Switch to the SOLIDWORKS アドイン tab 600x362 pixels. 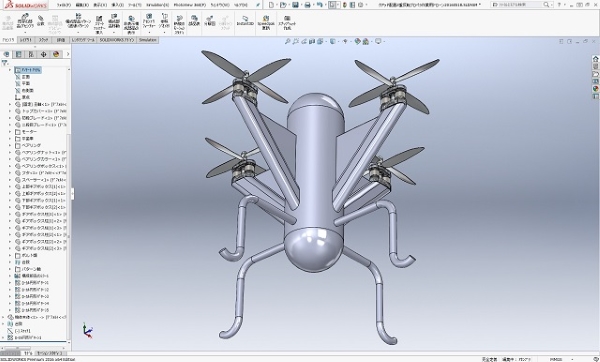pos(117,40)
